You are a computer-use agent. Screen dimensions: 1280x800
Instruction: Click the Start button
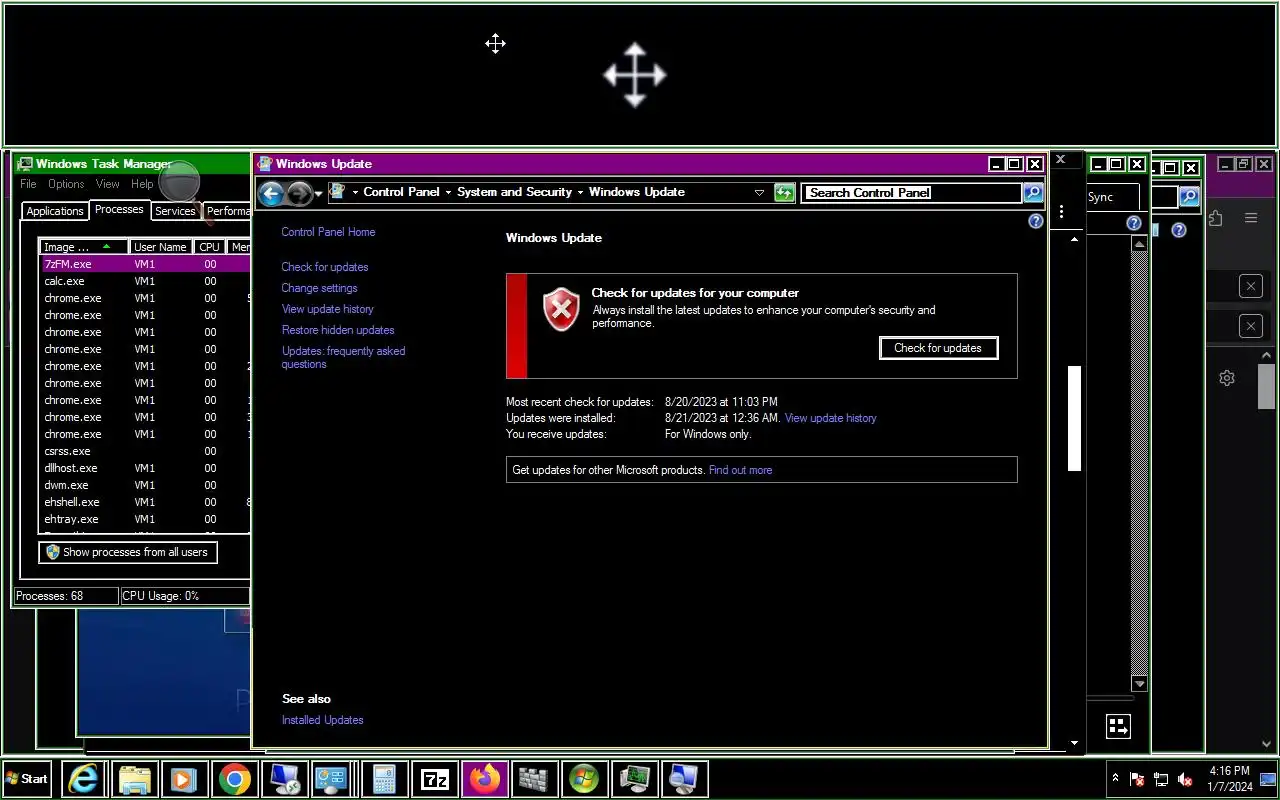(x=28, y=779)
